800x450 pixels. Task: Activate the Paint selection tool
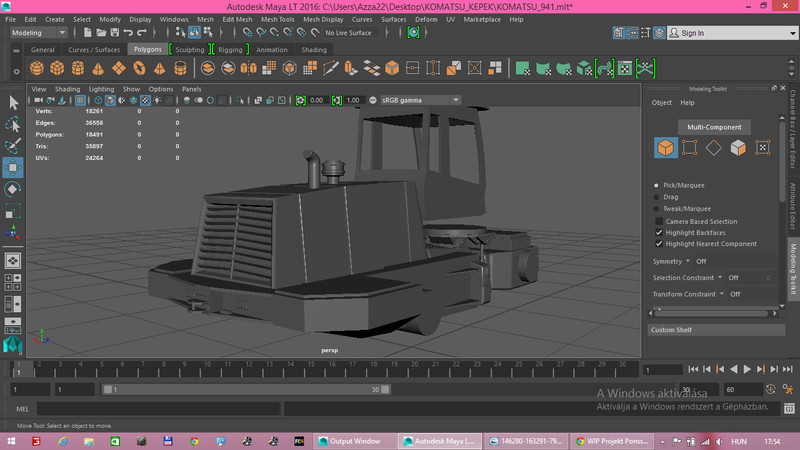(x=13, y=145)
